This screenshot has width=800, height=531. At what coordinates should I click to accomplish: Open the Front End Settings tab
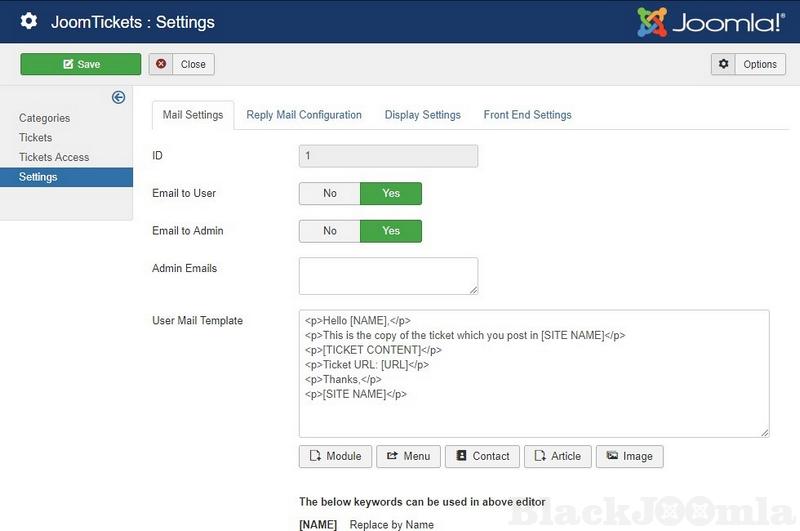(527, 115)
